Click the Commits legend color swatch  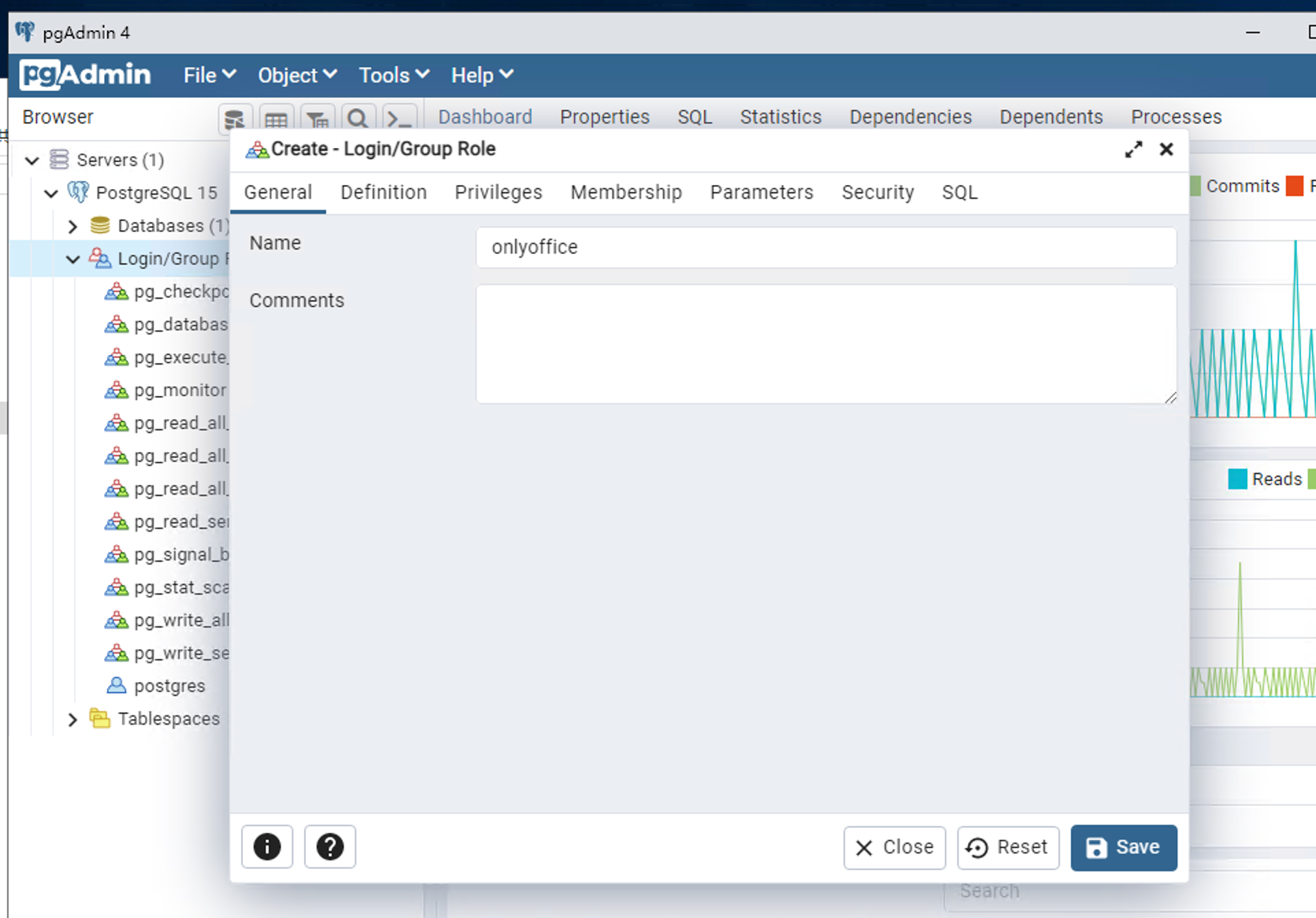1195,186
